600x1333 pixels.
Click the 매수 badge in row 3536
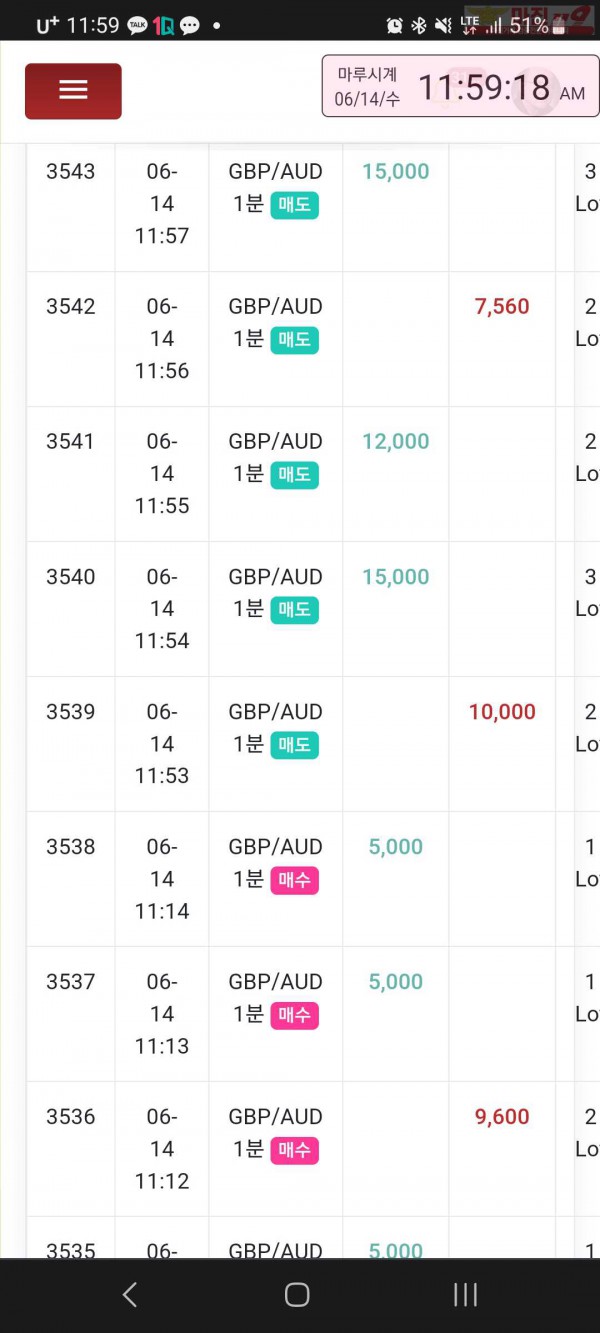295,1150
